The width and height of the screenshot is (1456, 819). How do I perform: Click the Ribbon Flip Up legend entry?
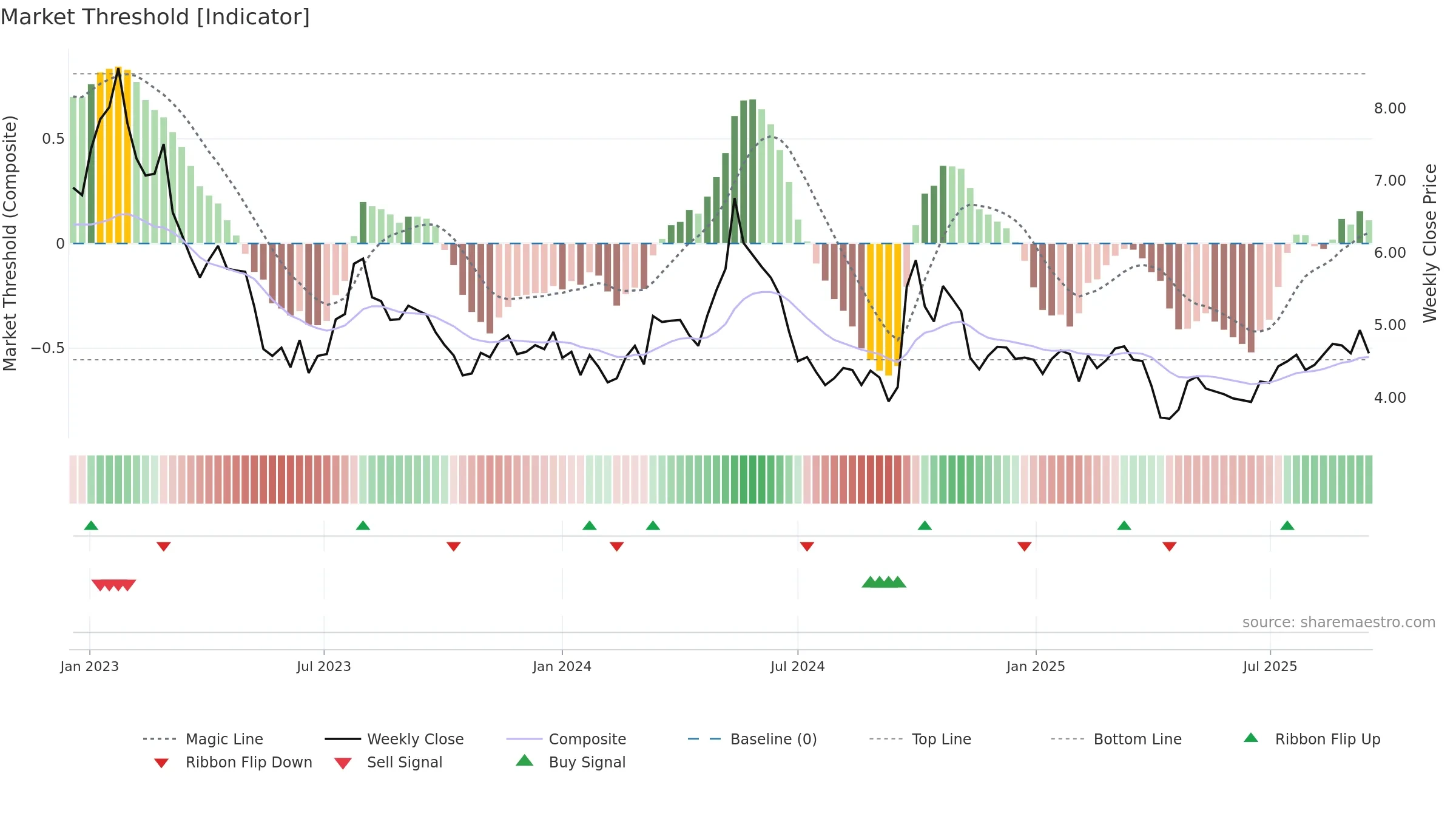pyautogui.click(x=1312, y=739)
